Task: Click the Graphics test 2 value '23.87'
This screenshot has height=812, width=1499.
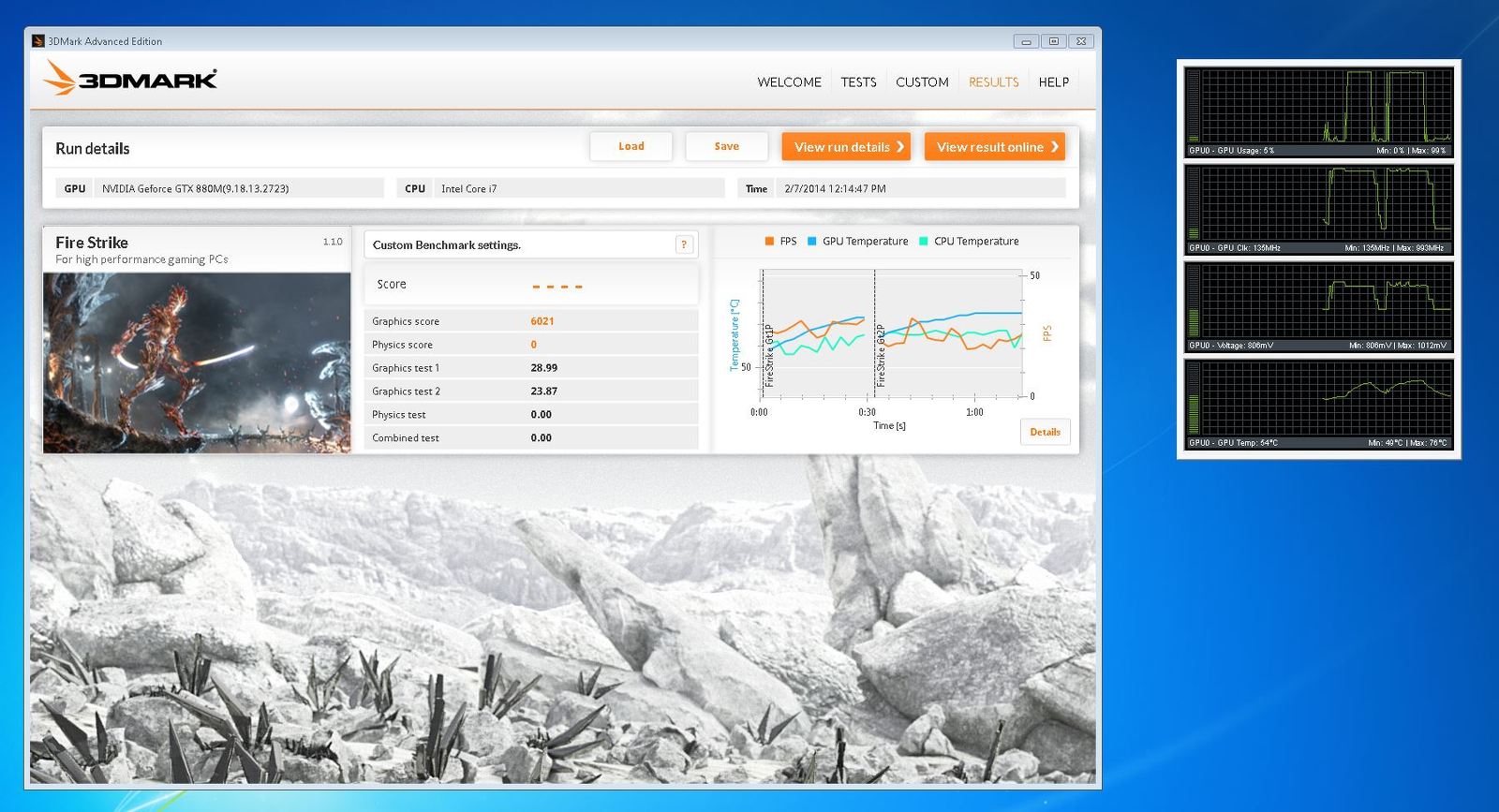Action: (x=543, y=391)
